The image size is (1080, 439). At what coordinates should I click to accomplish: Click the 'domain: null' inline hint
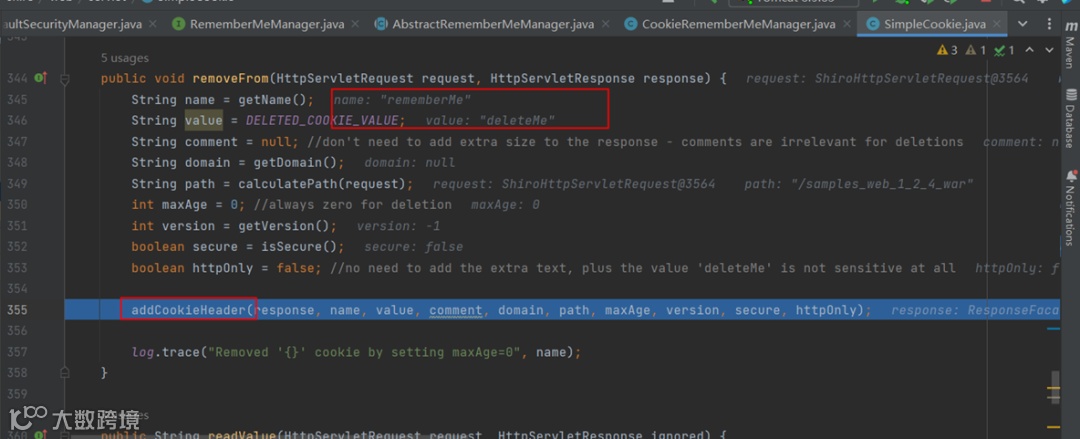(x=410, y=163)
